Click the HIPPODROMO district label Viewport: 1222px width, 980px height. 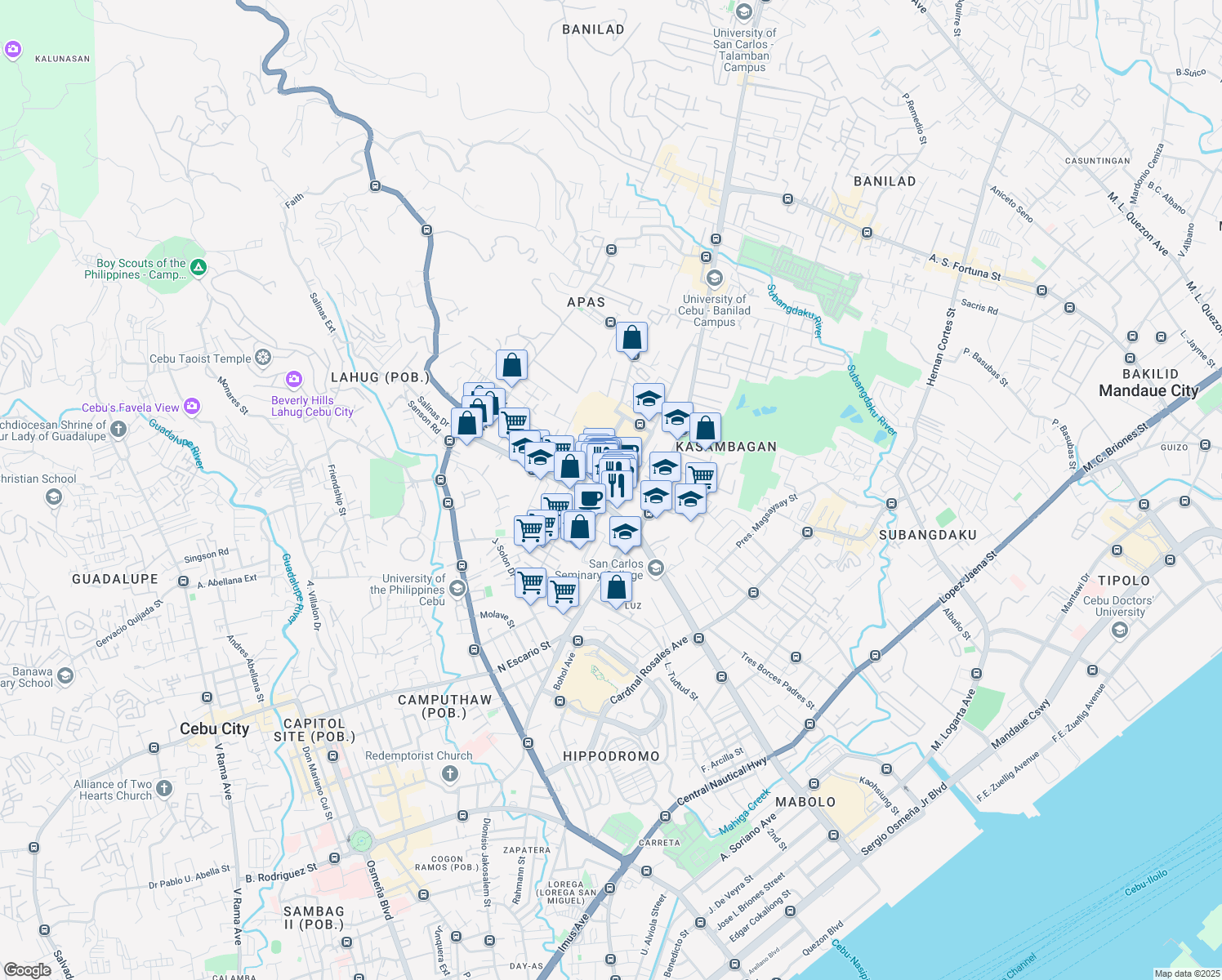611,756
